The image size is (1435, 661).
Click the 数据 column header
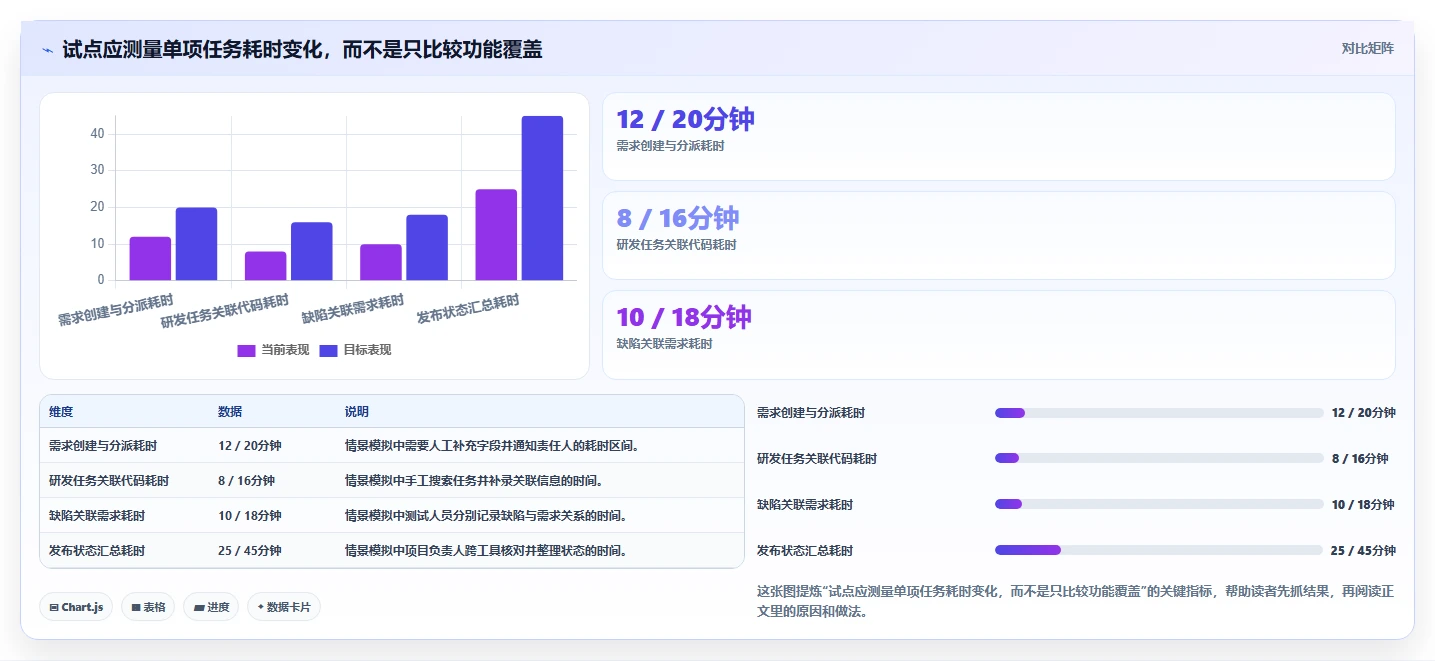[x=230, y=412]
